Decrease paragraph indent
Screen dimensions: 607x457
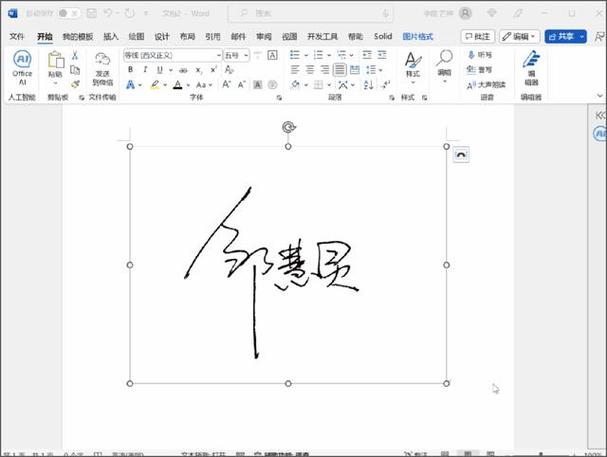click(367, 55)
